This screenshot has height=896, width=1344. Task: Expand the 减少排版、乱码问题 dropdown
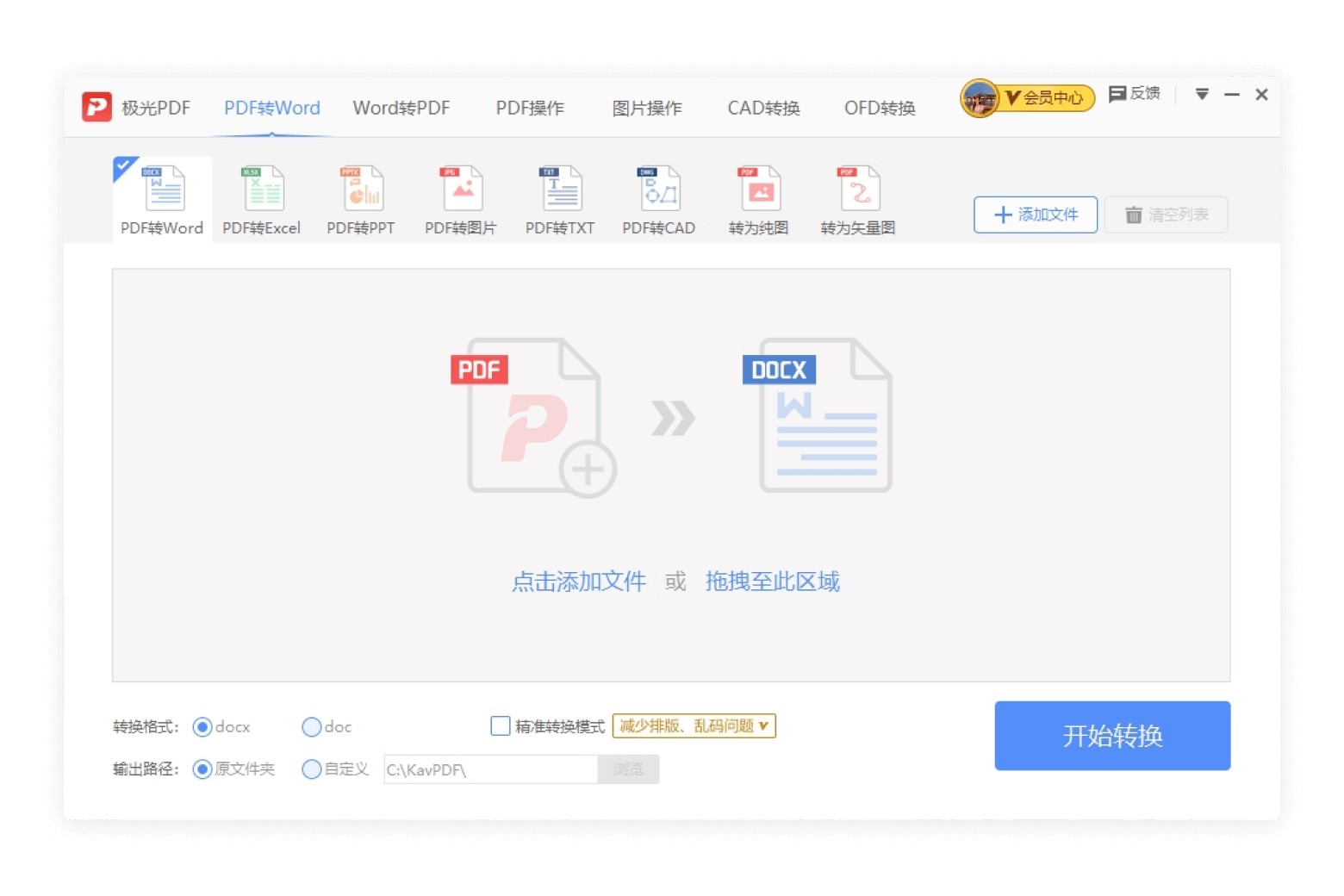(694, 726)
